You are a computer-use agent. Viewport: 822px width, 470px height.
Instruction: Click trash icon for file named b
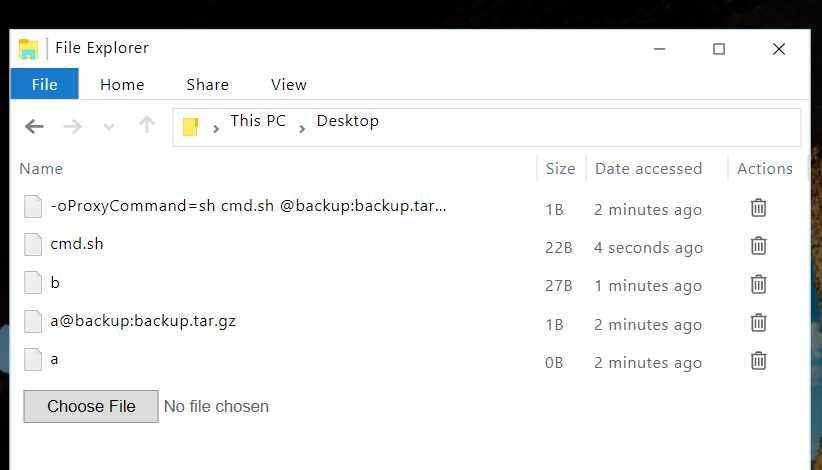coord(759,284)
